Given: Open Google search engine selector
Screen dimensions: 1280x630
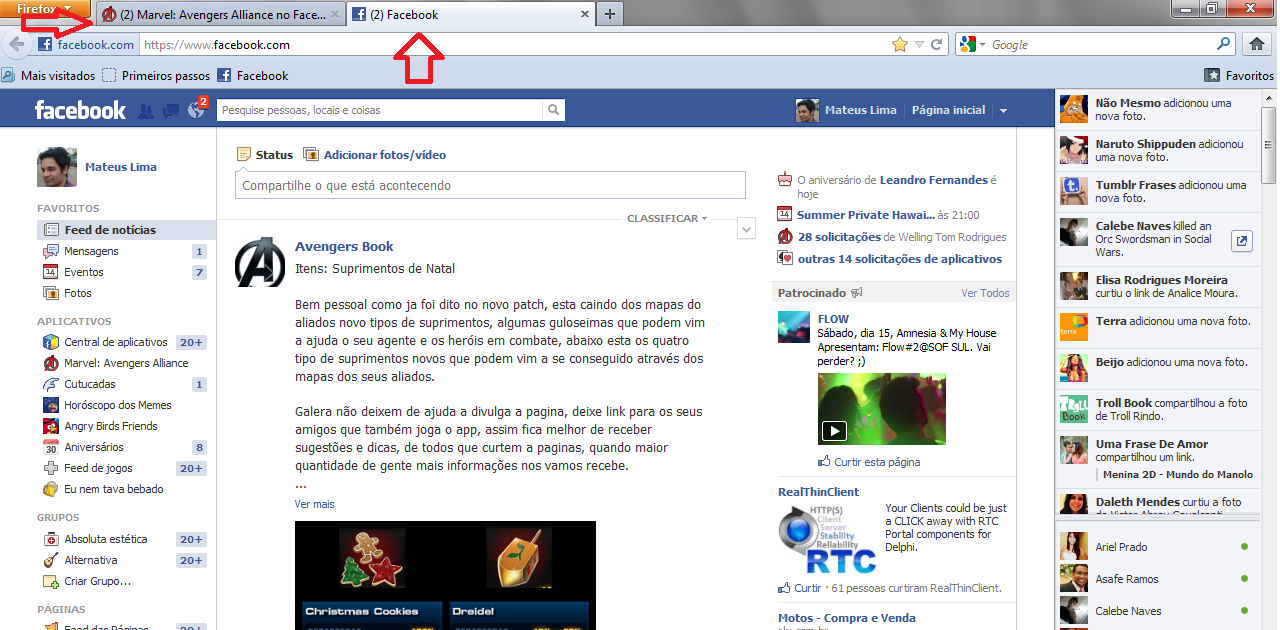Looking at the screenshot, I should pos(972,45).
